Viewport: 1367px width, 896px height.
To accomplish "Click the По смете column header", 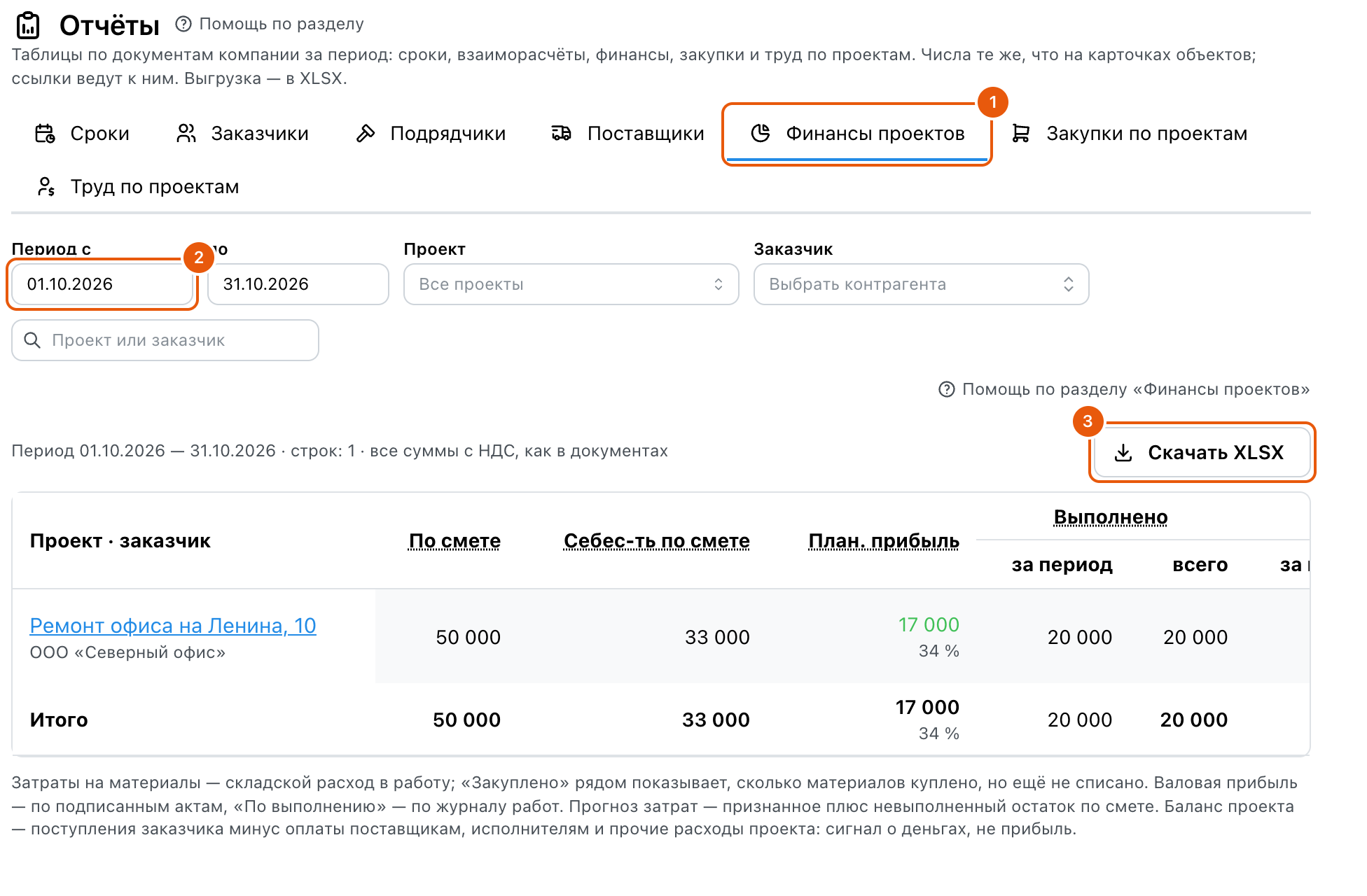I will 454,540.
